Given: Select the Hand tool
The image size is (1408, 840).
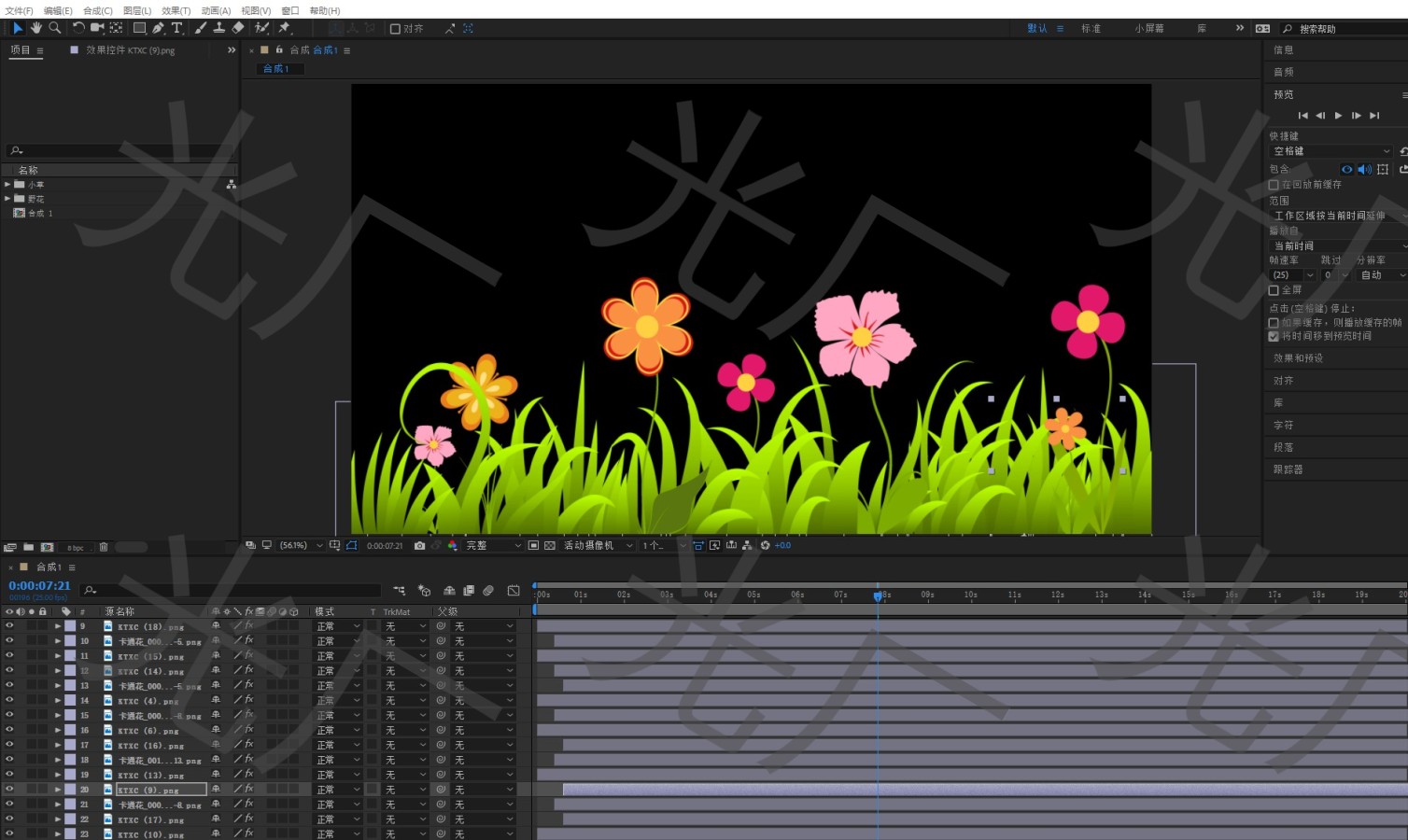Looking at the screenshot, I should click(35, 28).
